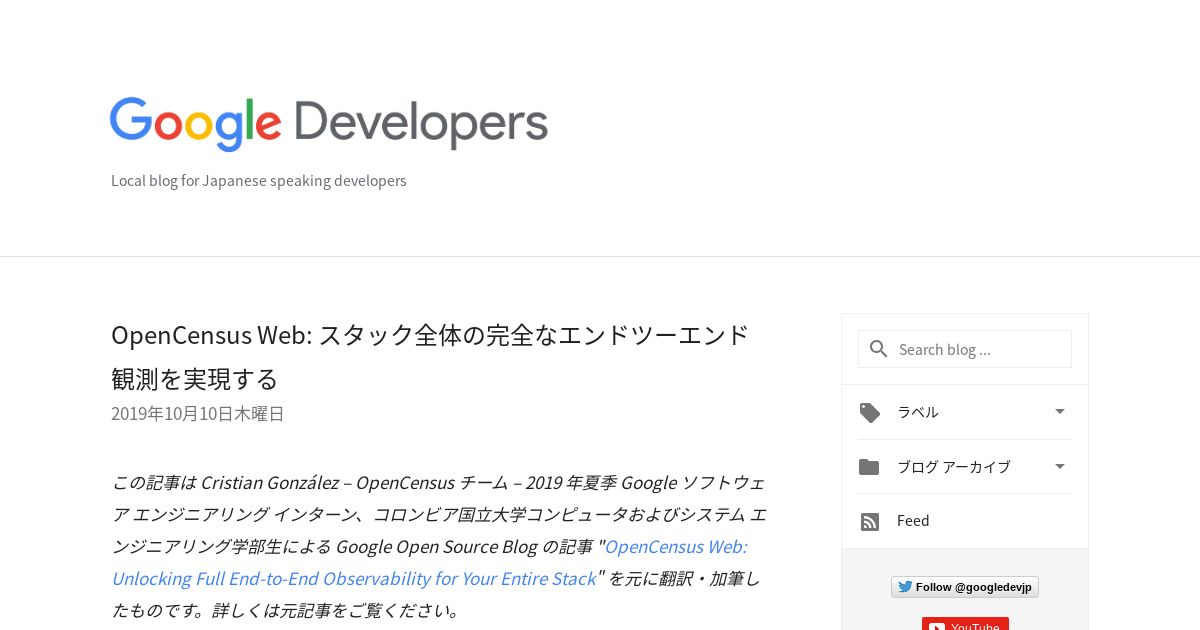
Task: Click the blog archive folder icon
Action: [869, 467]
